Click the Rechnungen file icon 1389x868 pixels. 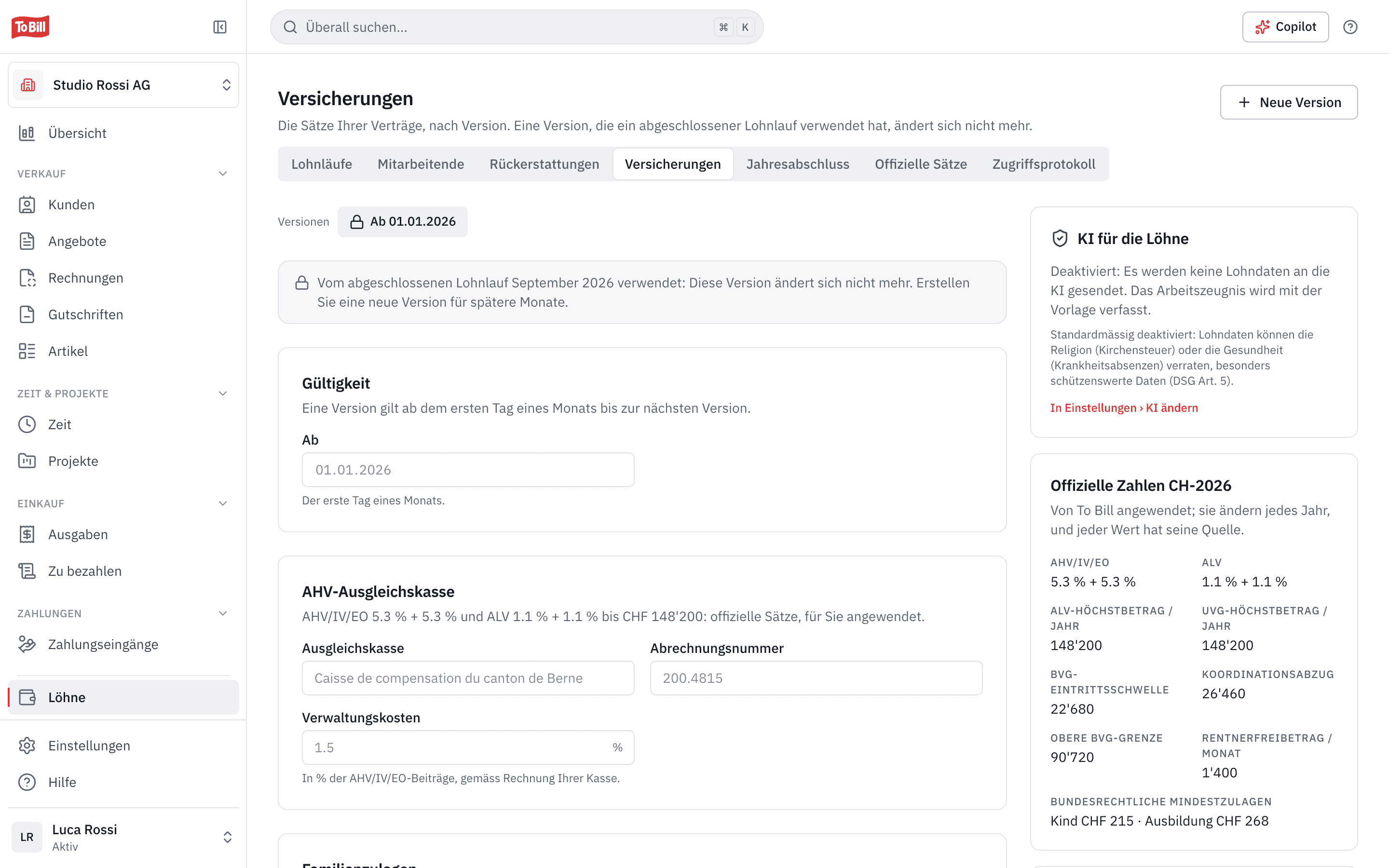click(x=27, y=278)
